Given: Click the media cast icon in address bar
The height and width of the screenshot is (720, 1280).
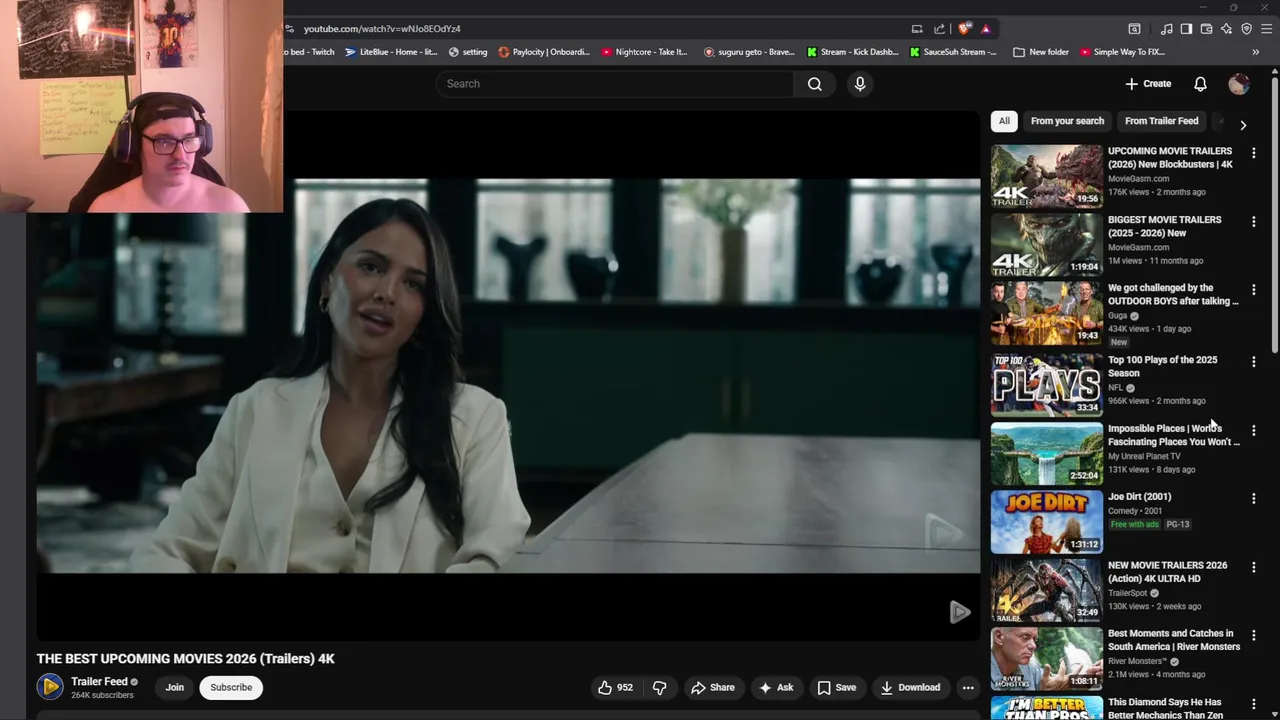Looking at the screenshot, I should tap(917, 29).
